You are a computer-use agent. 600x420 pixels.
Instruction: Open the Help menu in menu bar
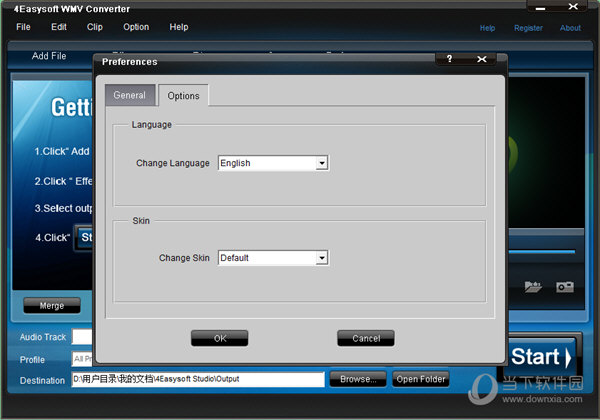179,27
